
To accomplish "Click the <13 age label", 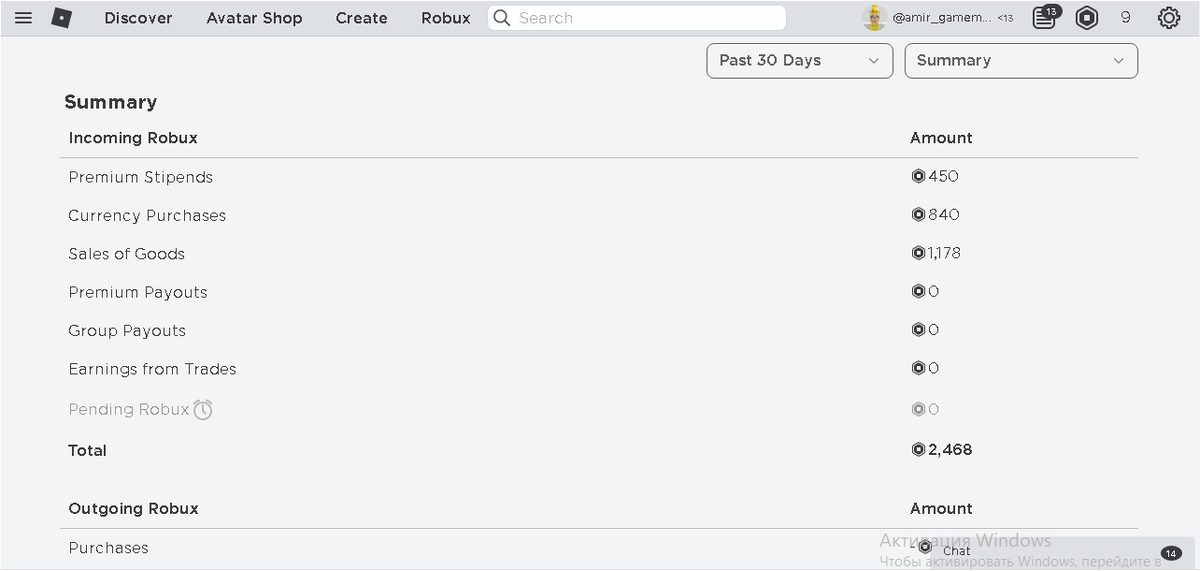I will [1005, 18].
